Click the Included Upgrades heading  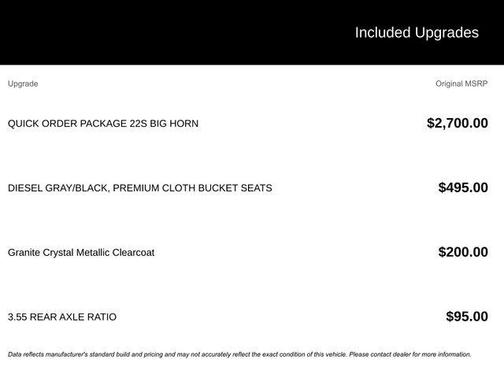(x=417, y=33)
